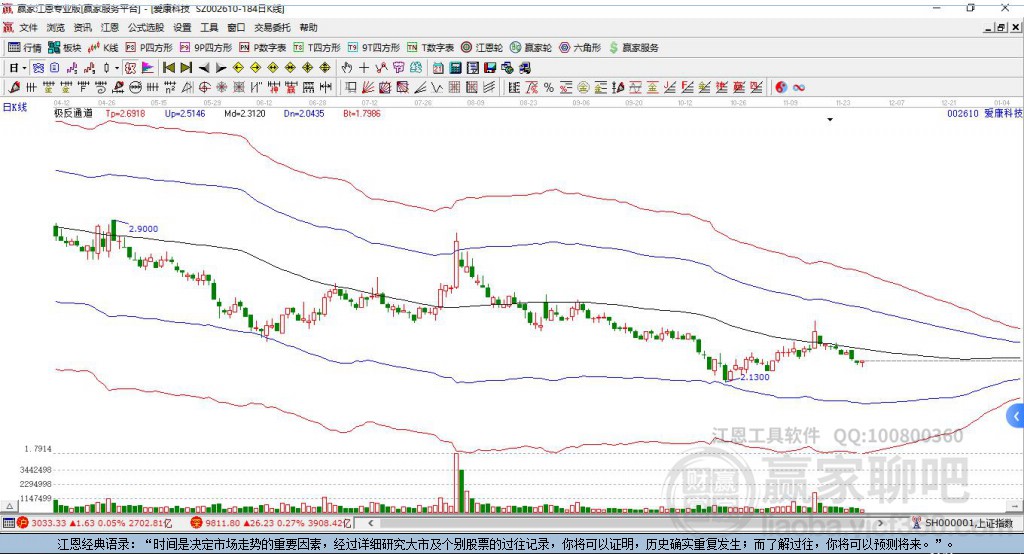Click the save floppy disk icon

pos(490,68)
